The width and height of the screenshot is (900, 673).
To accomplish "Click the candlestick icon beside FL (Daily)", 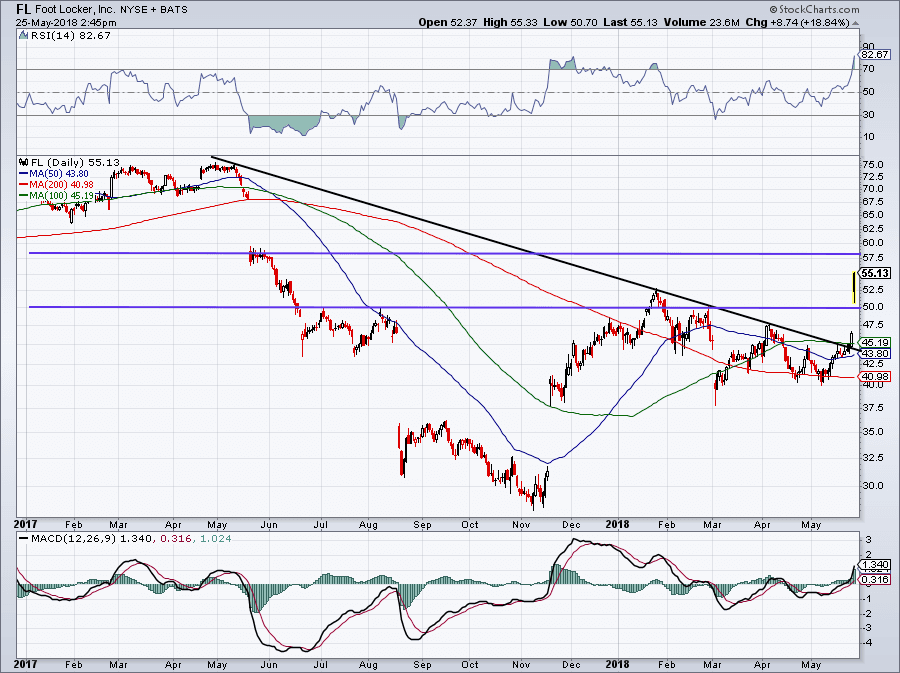I will 24,162.
